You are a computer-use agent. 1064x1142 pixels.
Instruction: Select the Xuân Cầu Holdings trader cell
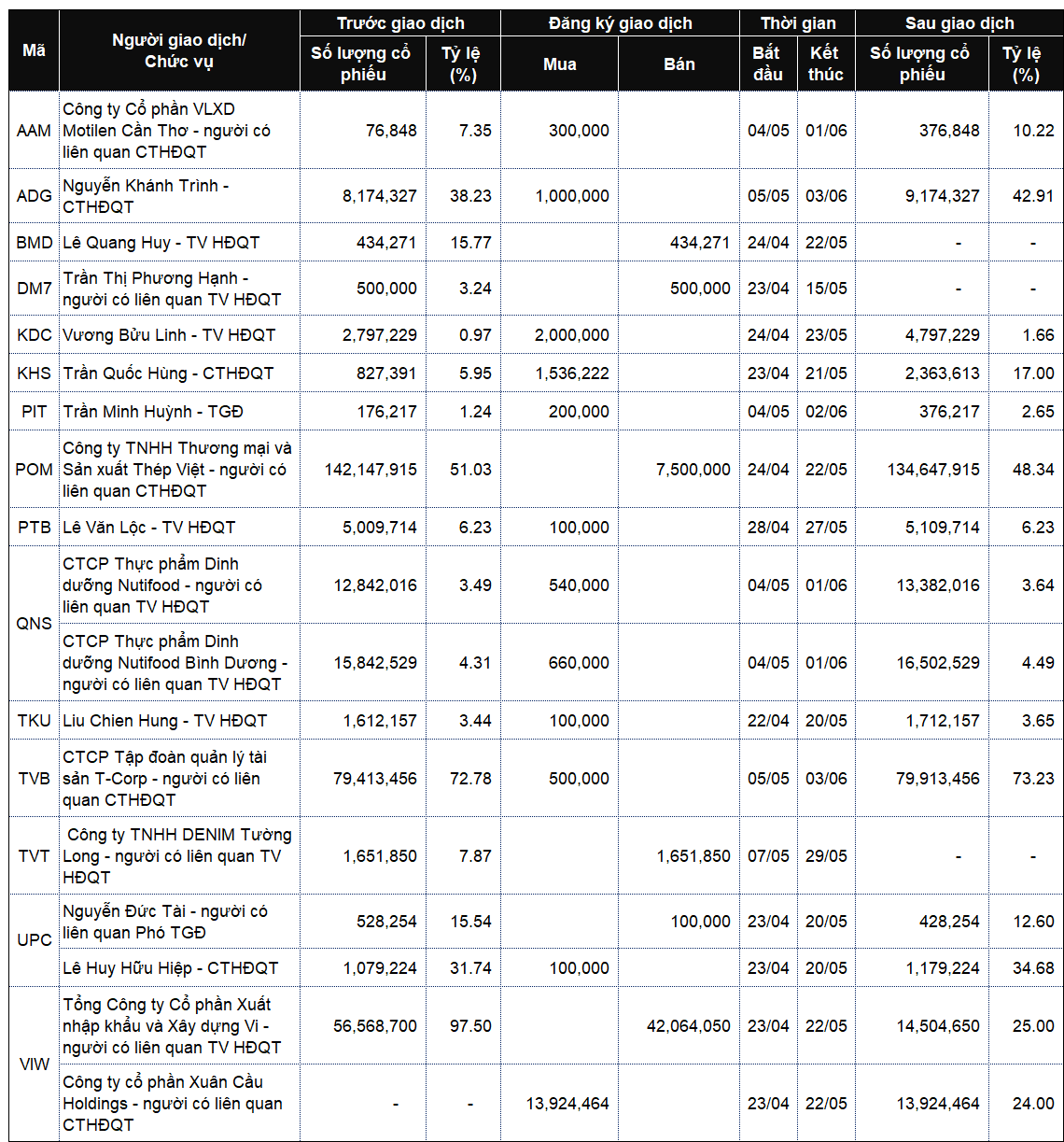click(179, 1104)
